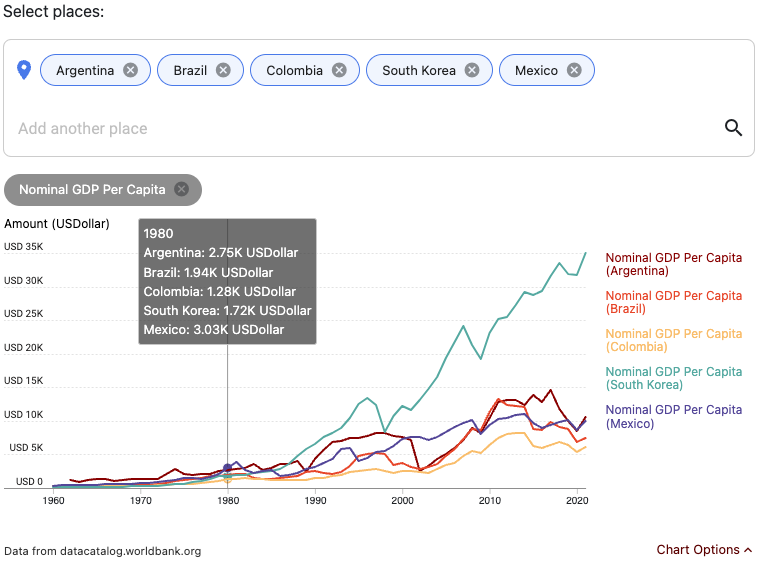Toggle Brazil series in chart legend
The width and height of the screenshot is (758, 565).
(x=673, y=302)
